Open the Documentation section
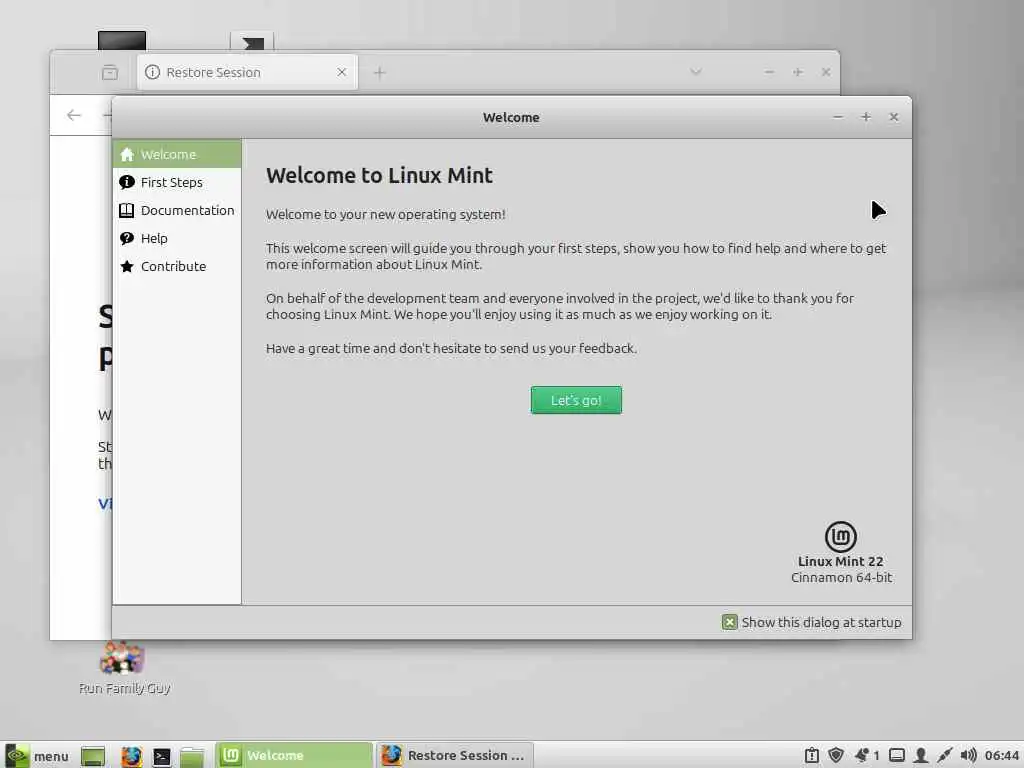This screenshot has height=768, width=1024. (177, 210)
